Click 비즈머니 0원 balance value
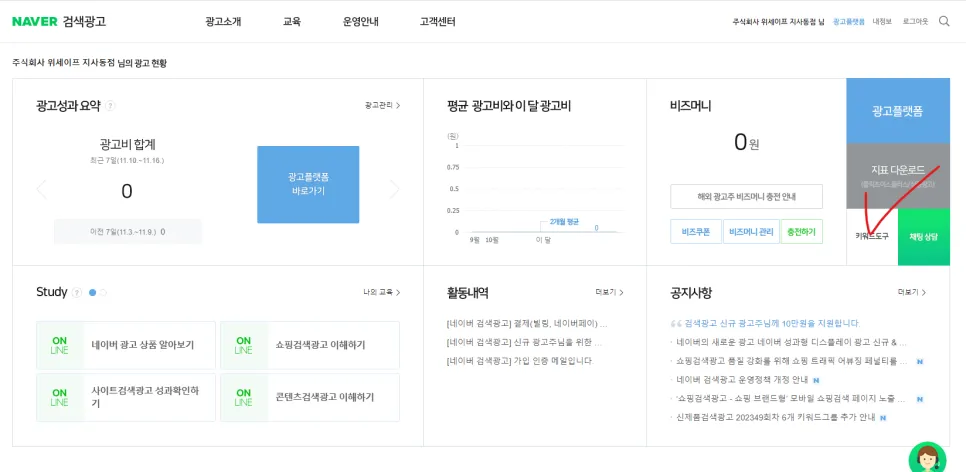The image size is (966, 472). click(x=746, y=144)
